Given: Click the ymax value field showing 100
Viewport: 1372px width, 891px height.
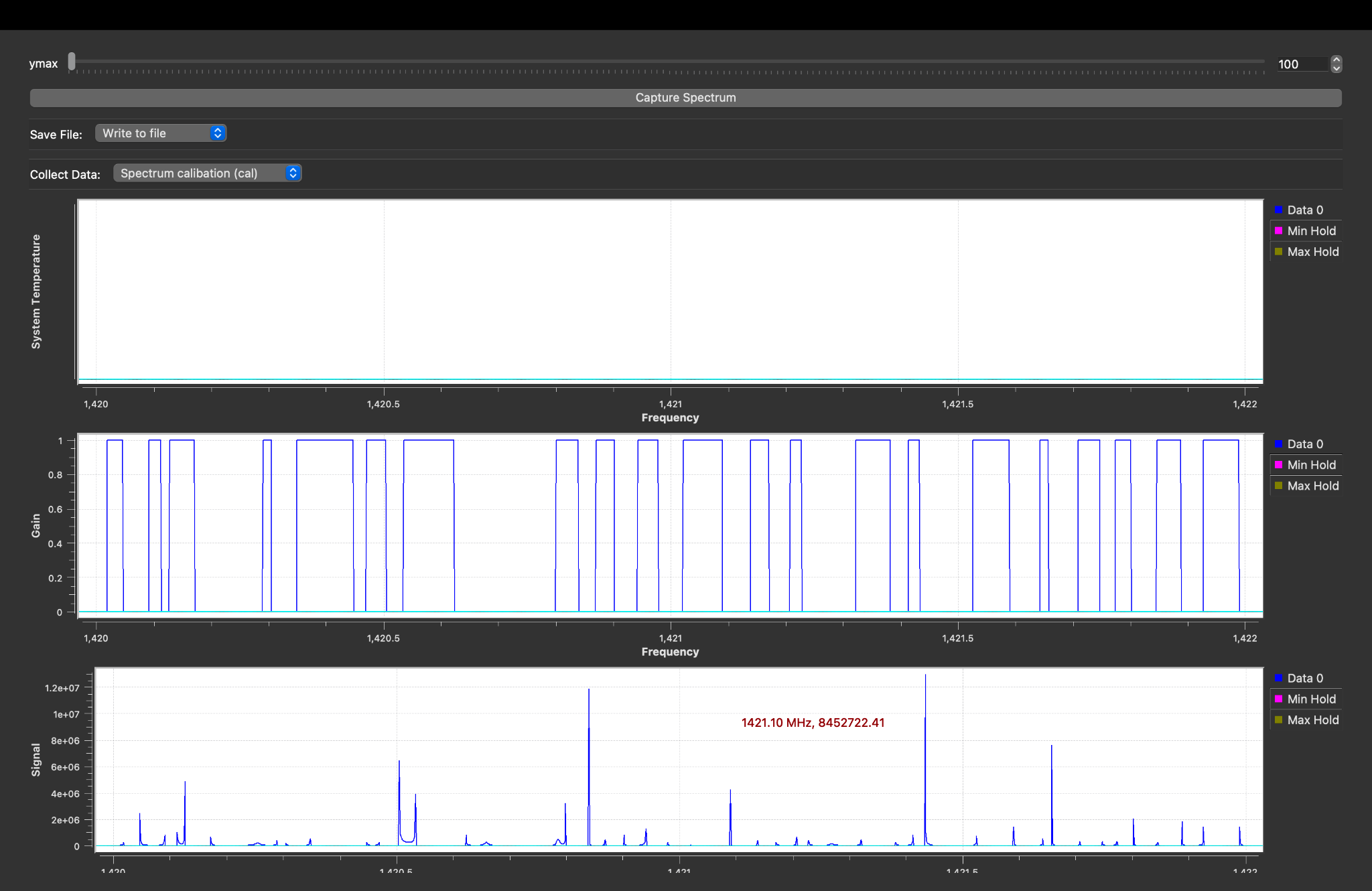Looking at the screenshot, I should (x=1301, y=64).
